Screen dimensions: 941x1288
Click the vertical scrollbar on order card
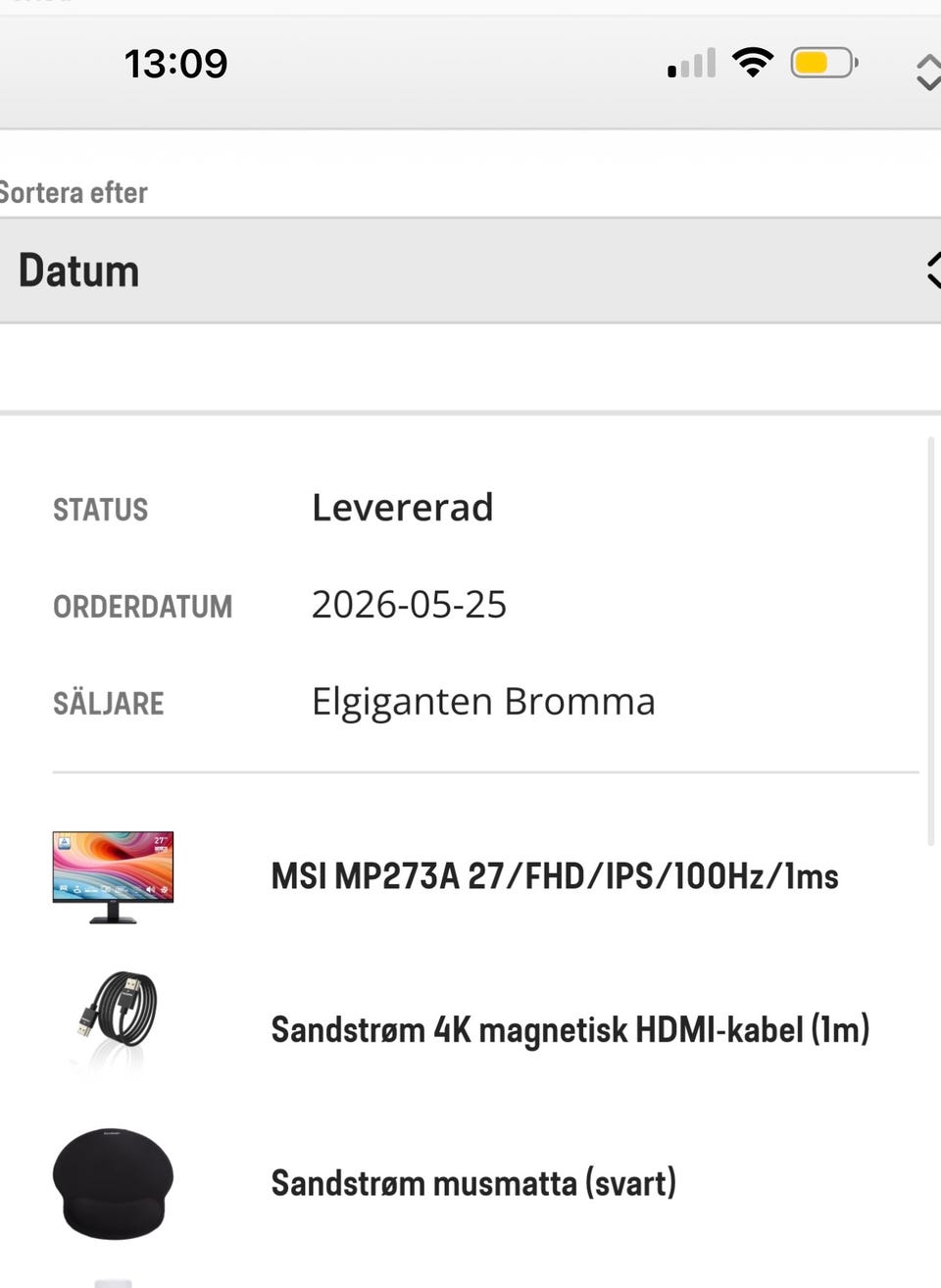tap(930, 641)
